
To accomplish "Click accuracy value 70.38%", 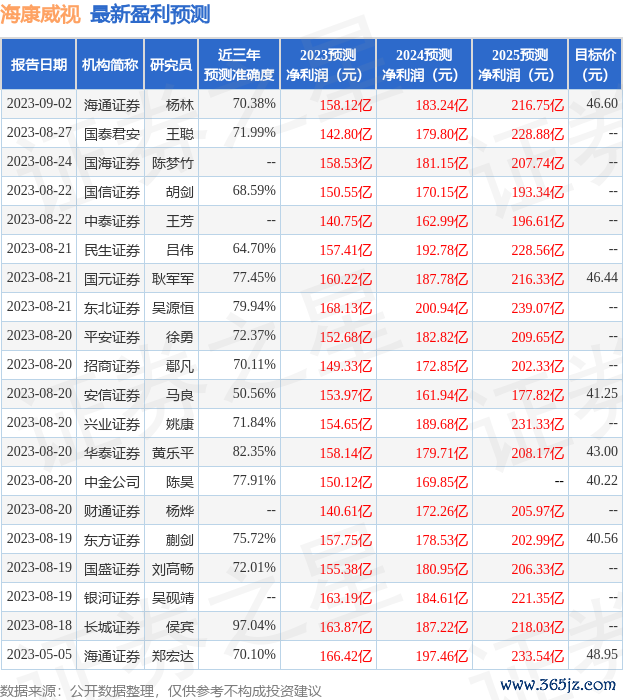I will [x=254, y=104].
